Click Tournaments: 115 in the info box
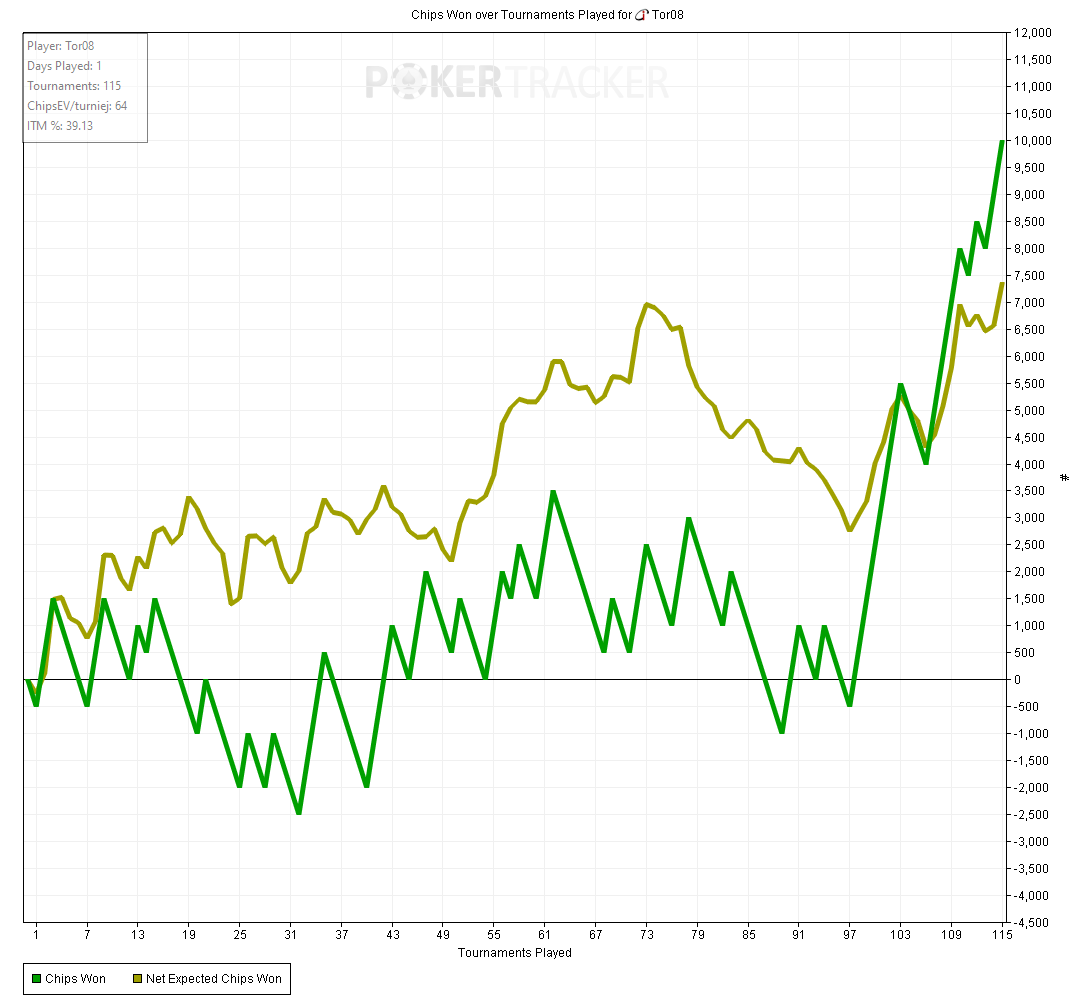 click(74, 86)
